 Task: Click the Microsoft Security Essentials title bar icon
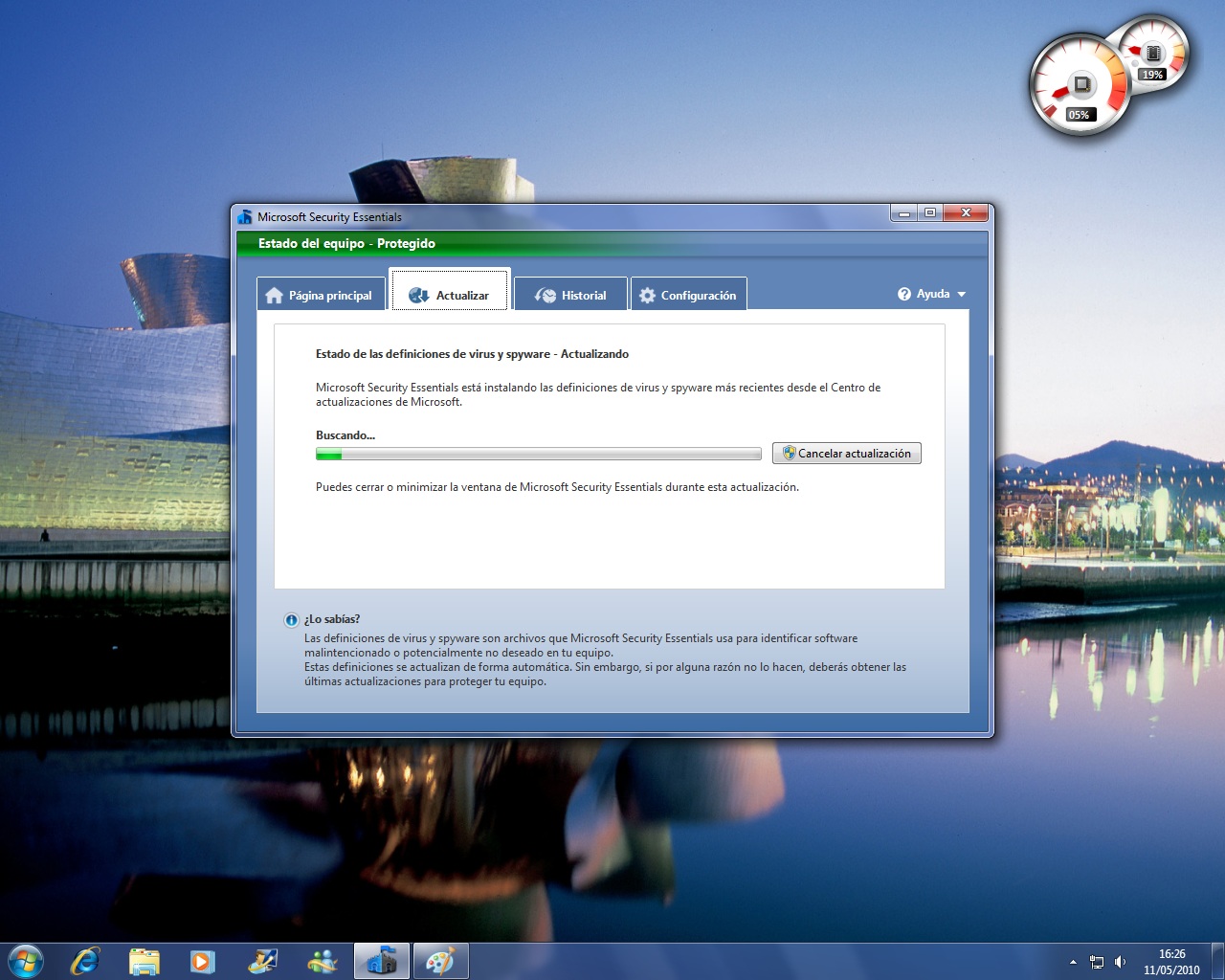[x=245, y=216]
